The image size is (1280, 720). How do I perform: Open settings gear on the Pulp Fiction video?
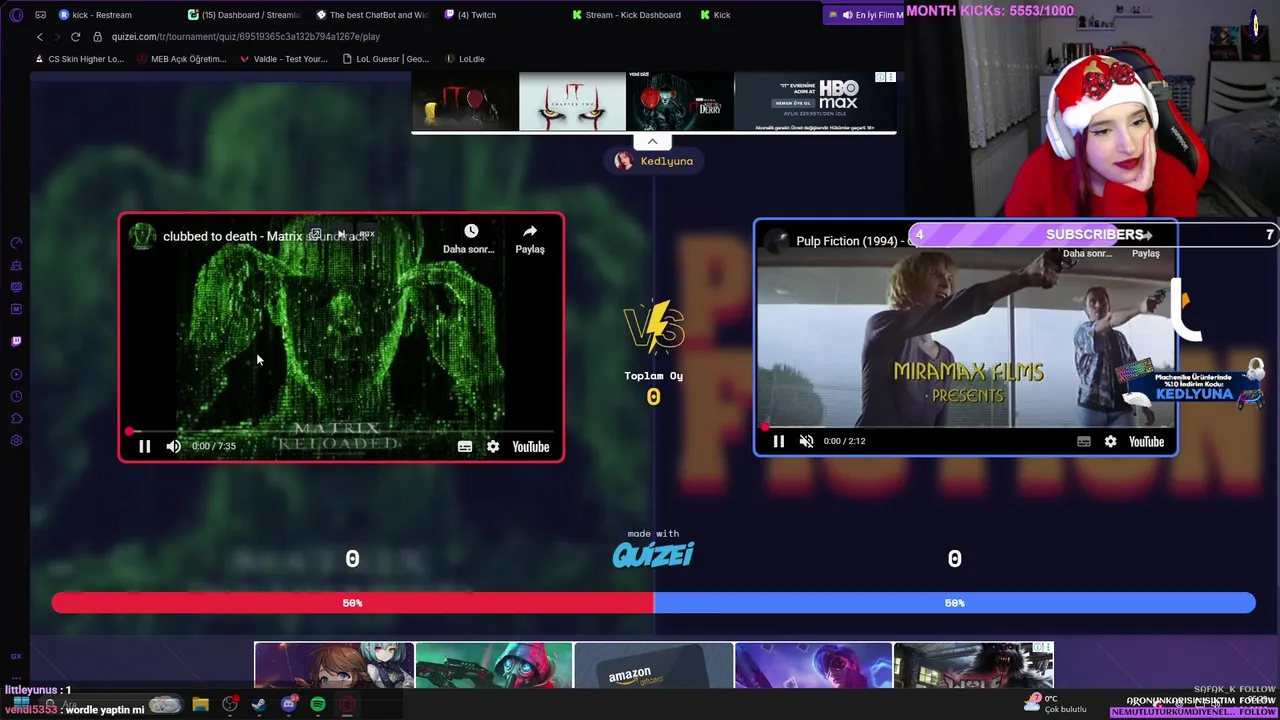point(1110,441)
